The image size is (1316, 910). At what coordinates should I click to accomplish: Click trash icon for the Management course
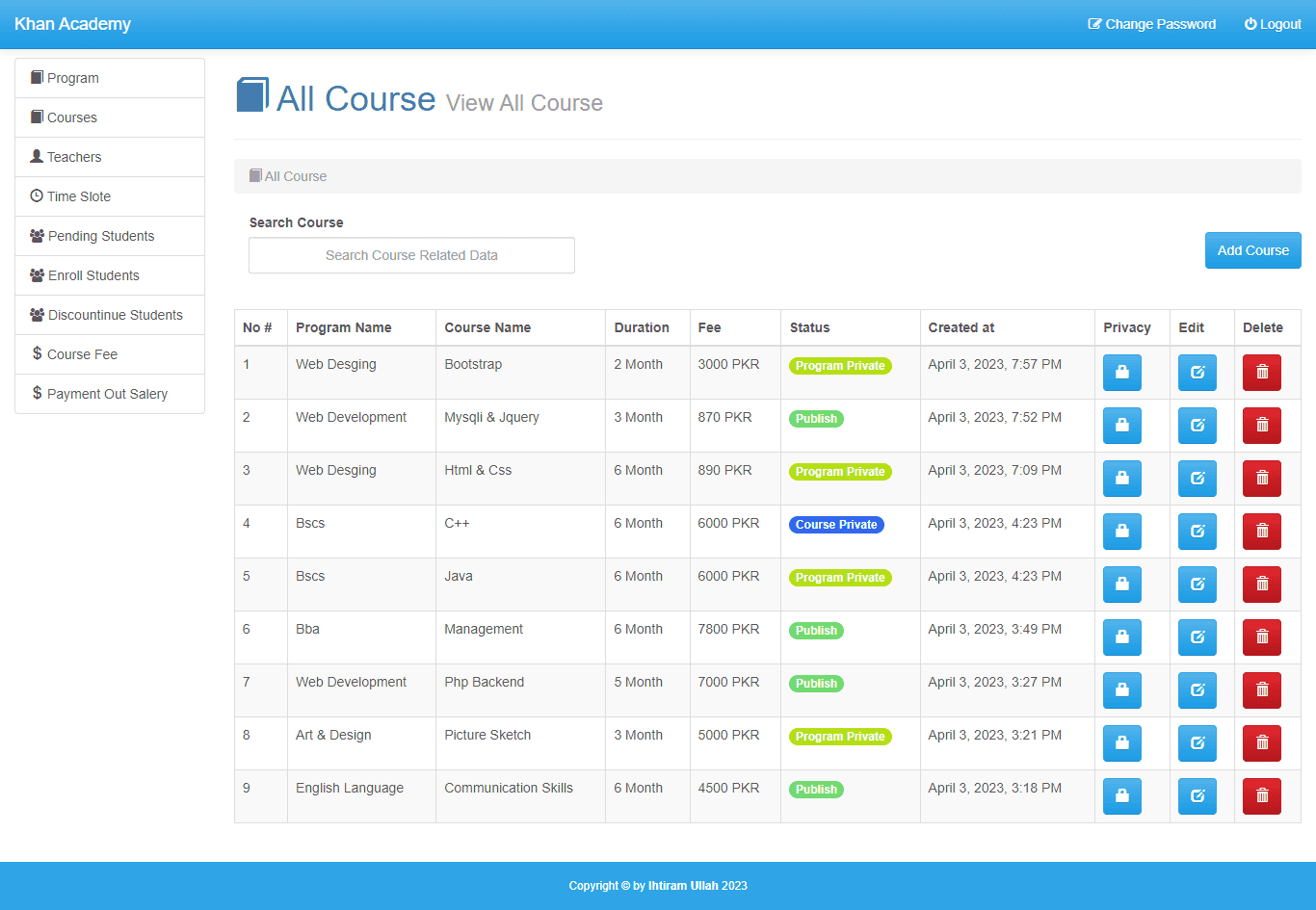point(1261,637)
